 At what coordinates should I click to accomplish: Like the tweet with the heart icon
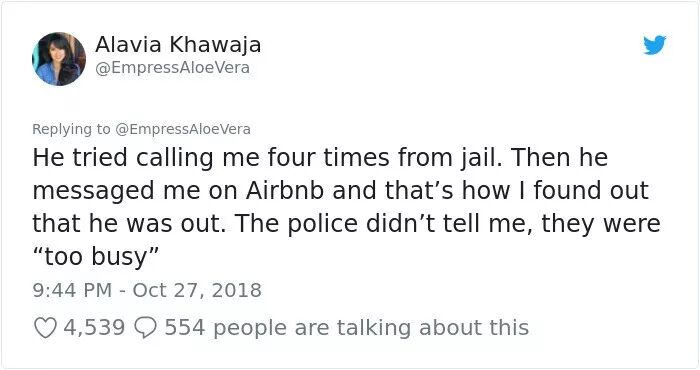point(45,328)
